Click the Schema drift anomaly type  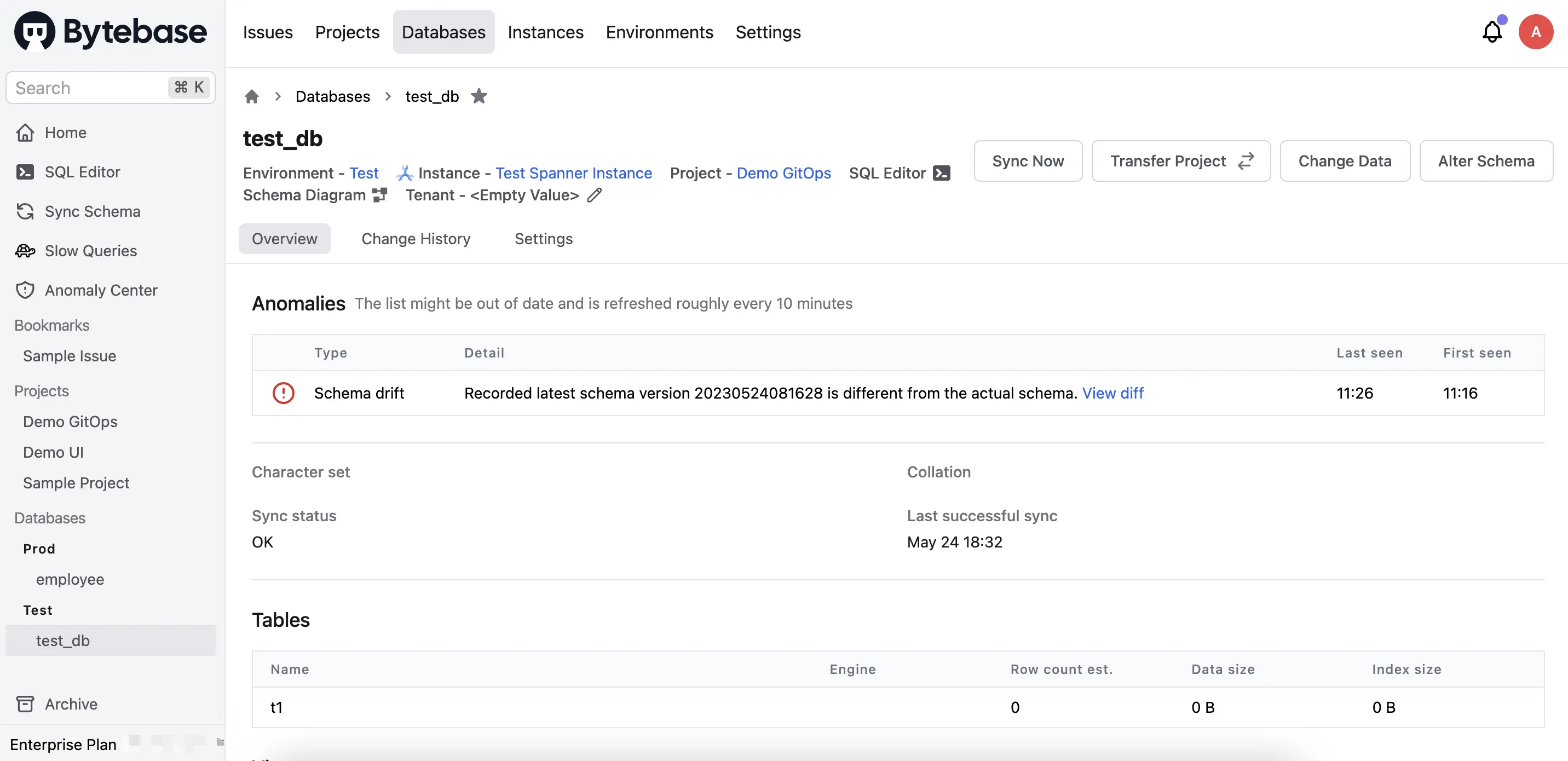(359, 393)
